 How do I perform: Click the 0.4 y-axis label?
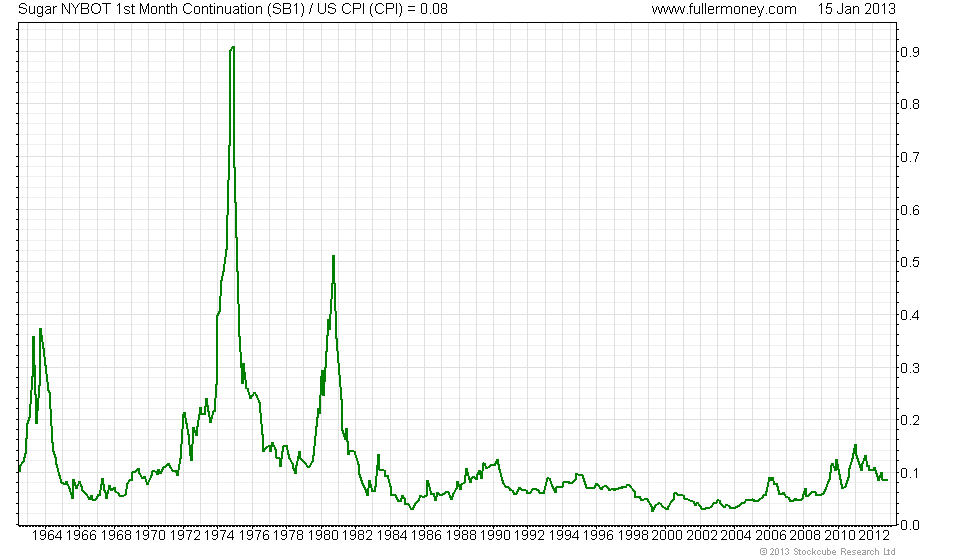point(910,316)
